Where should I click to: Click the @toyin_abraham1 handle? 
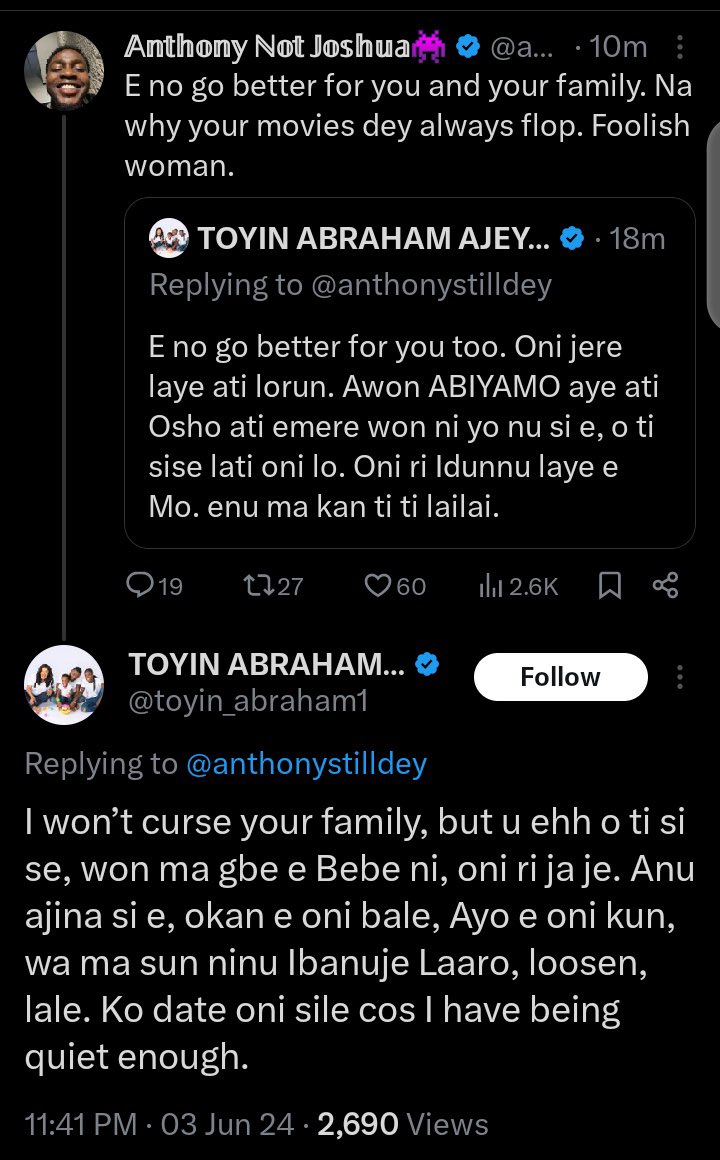(249, 702)
